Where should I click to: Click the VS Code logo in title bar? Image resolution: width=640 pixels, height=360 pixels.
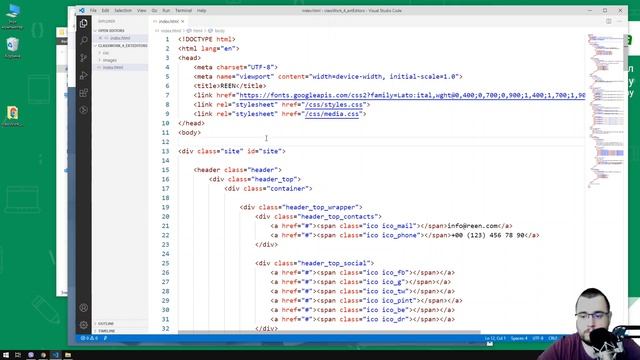82,11
